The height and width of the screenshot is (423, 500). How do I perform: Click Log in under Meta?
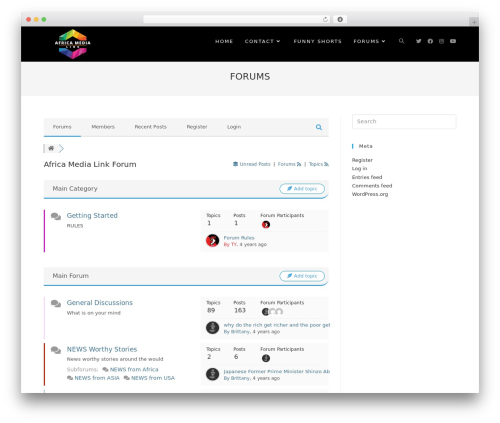tap(359, 168)
